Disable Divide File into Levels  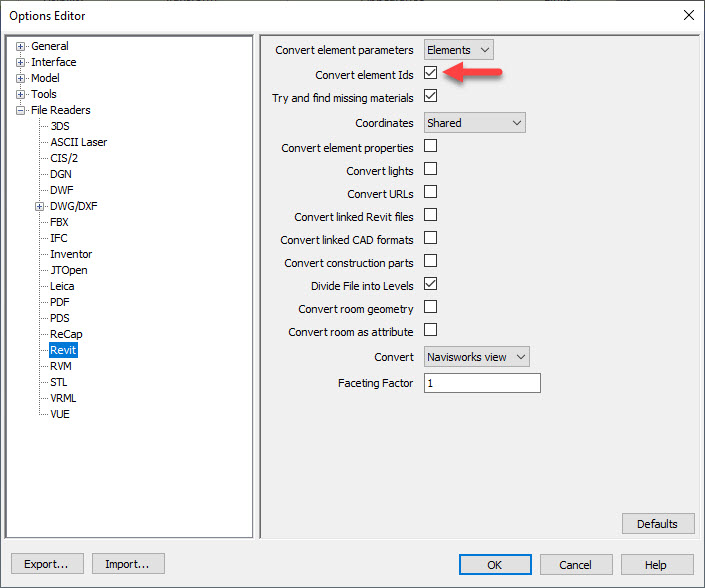pos(431,284)
